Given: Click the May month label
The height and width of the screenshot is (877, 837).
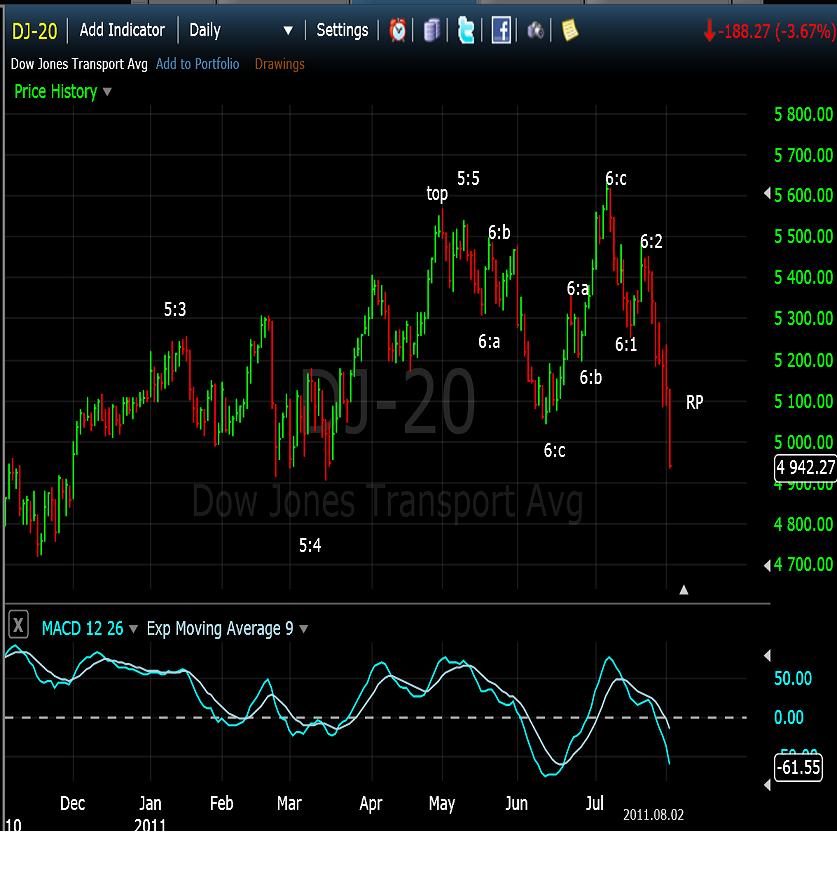Looking at the screenshot, I should [x=442, y=804].
